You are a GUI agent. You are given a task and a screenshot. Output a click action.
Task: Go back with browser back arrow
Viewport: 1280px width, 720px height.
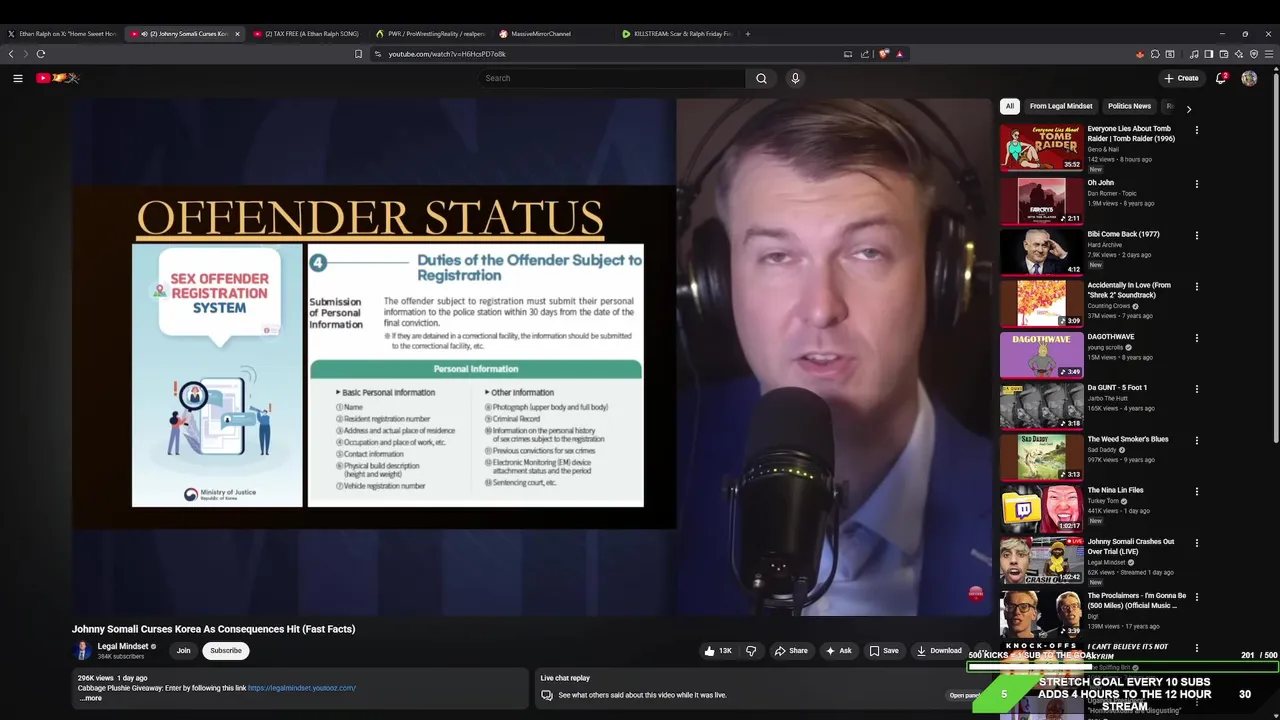[12, 54]
